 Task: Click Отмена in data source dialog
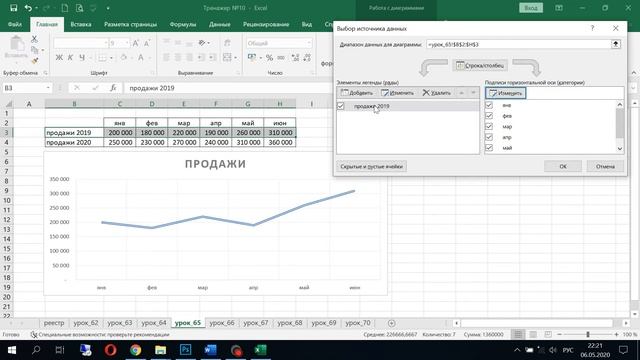pos(605,166)
